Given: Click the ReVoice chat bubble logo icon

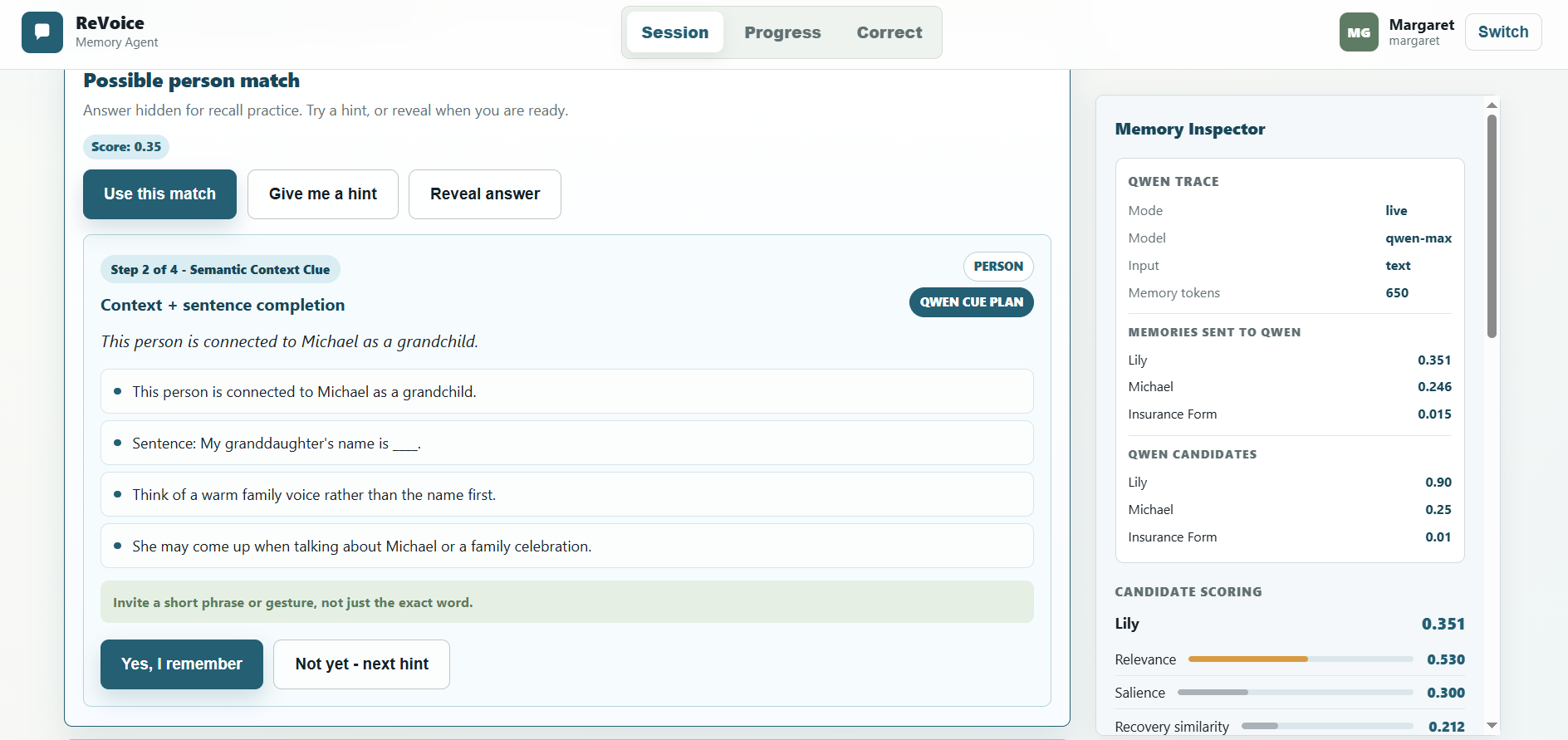Looking at the screenshot, I should click(42, 32).
